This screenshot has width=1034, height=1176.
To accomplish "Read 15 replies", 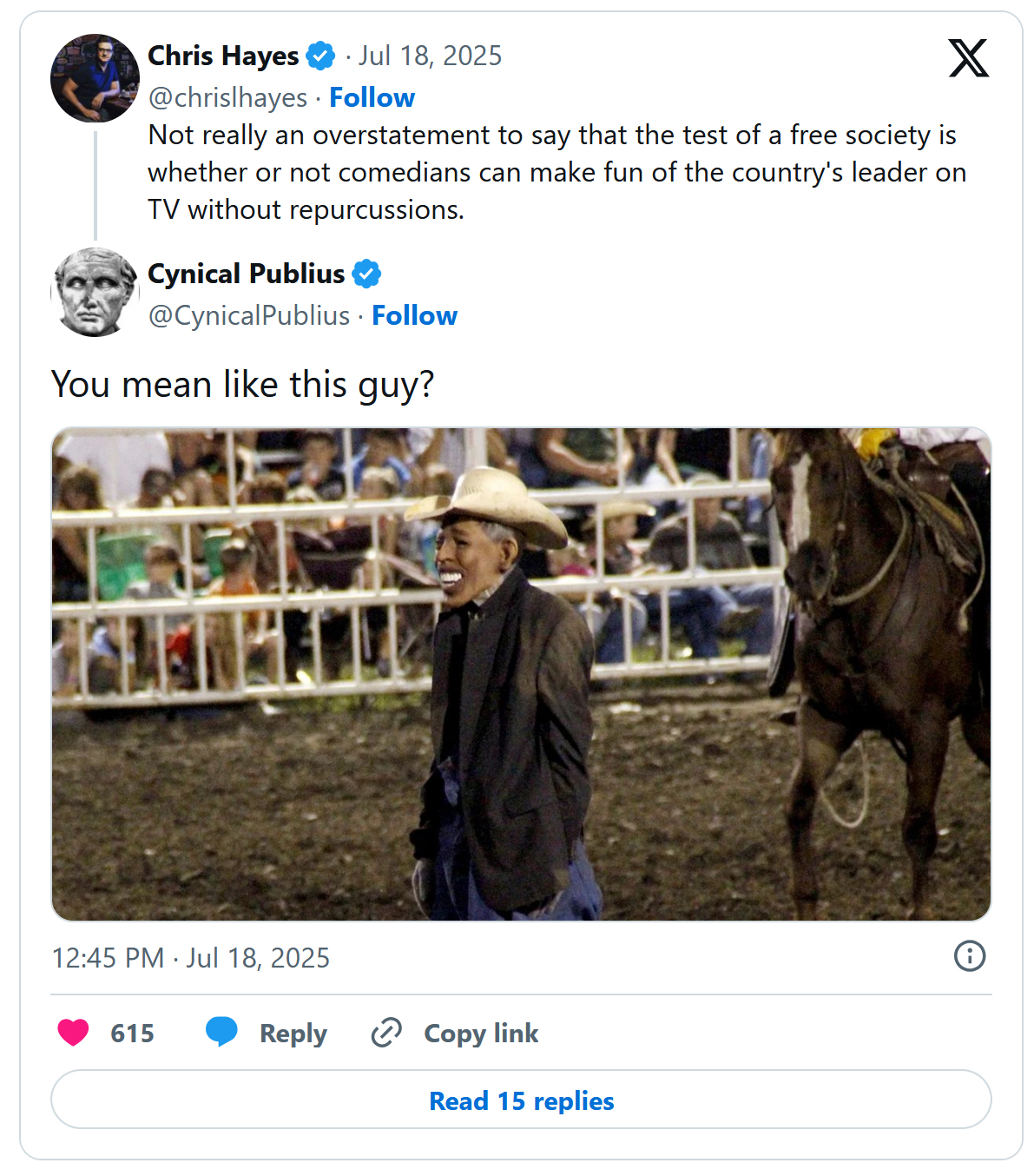I will click(x=521, y=1100).
